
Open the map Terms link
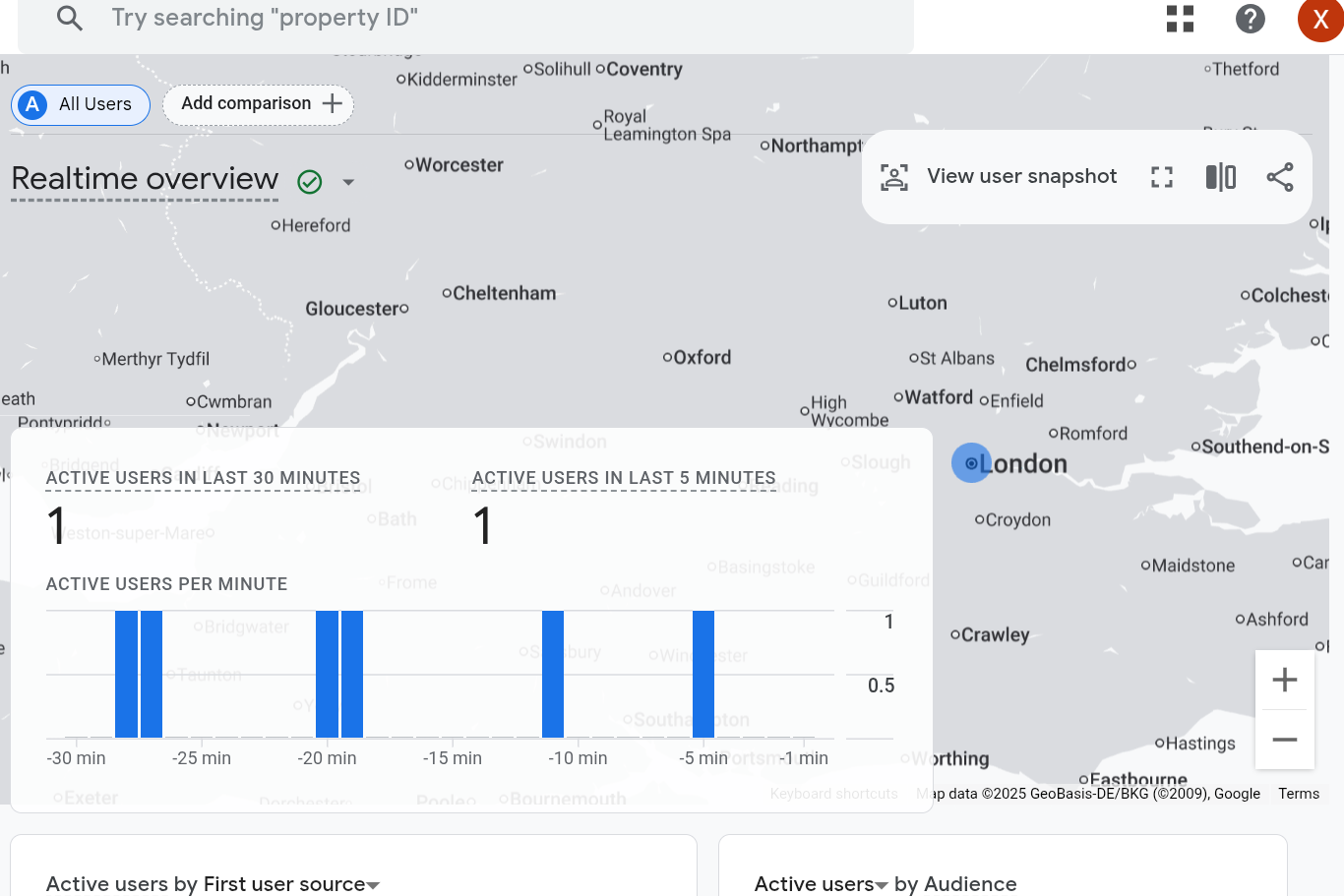pos(1298,794)
